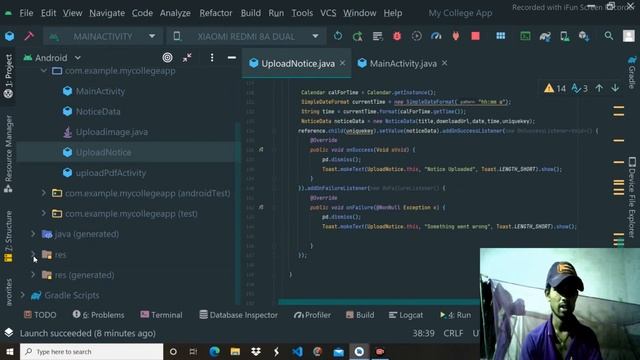640x360 pixels.
Task: Click the Apply Code Changes icon
Action: tap(378, 36)
